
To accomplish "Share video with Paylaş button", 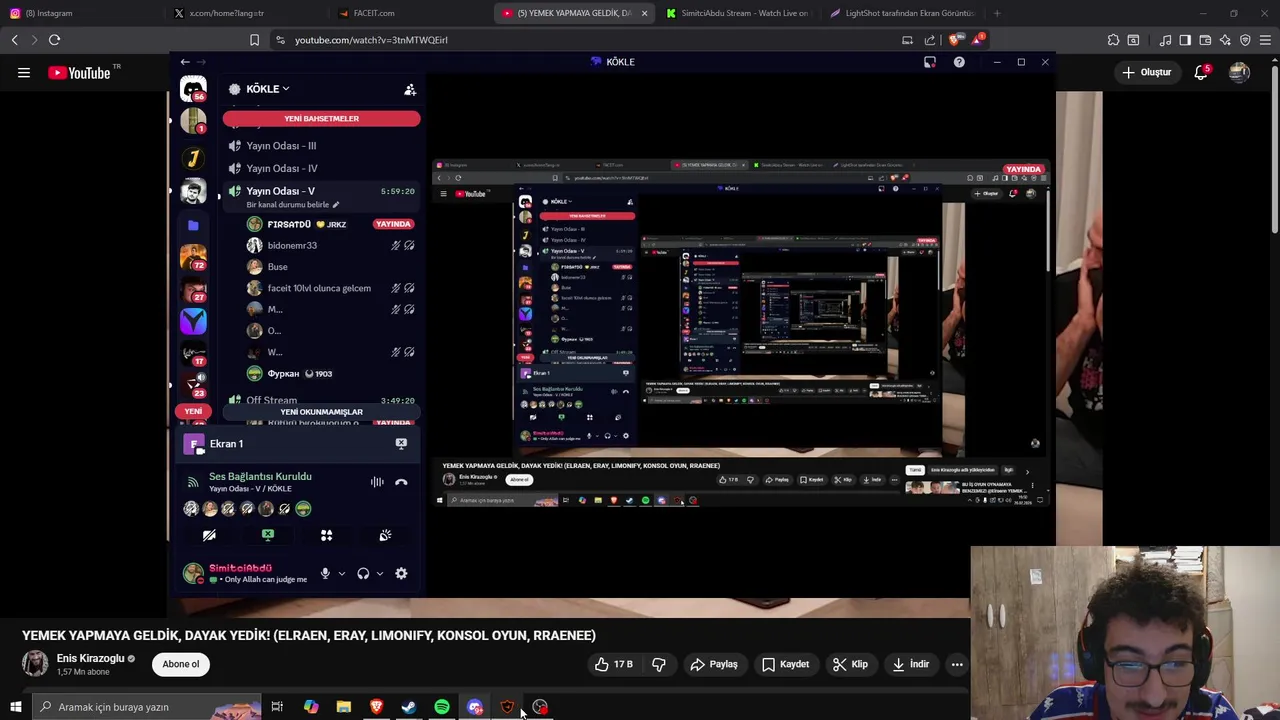I will (x=714, y=664).
